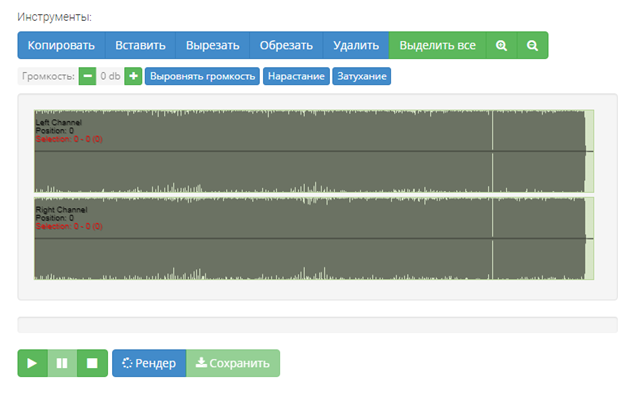Image resolution: width=628 pixels, height=397 pixels.
Task: Click the zoom in magnifier icon
Action: (501, 45)
